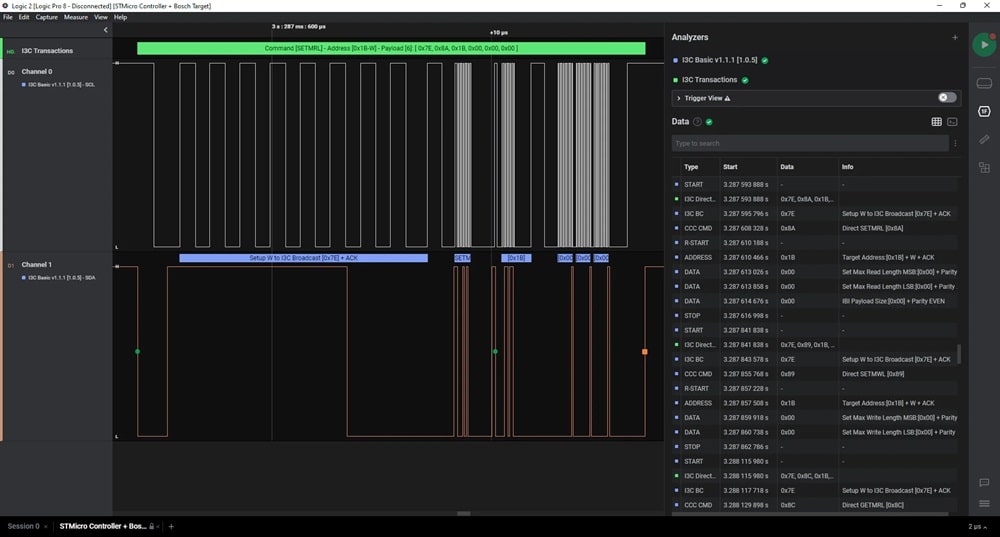Image resolution: width=1000 pixels, height=537 pixels.
Task: Select the Channel 0 label
Action: 37,71
